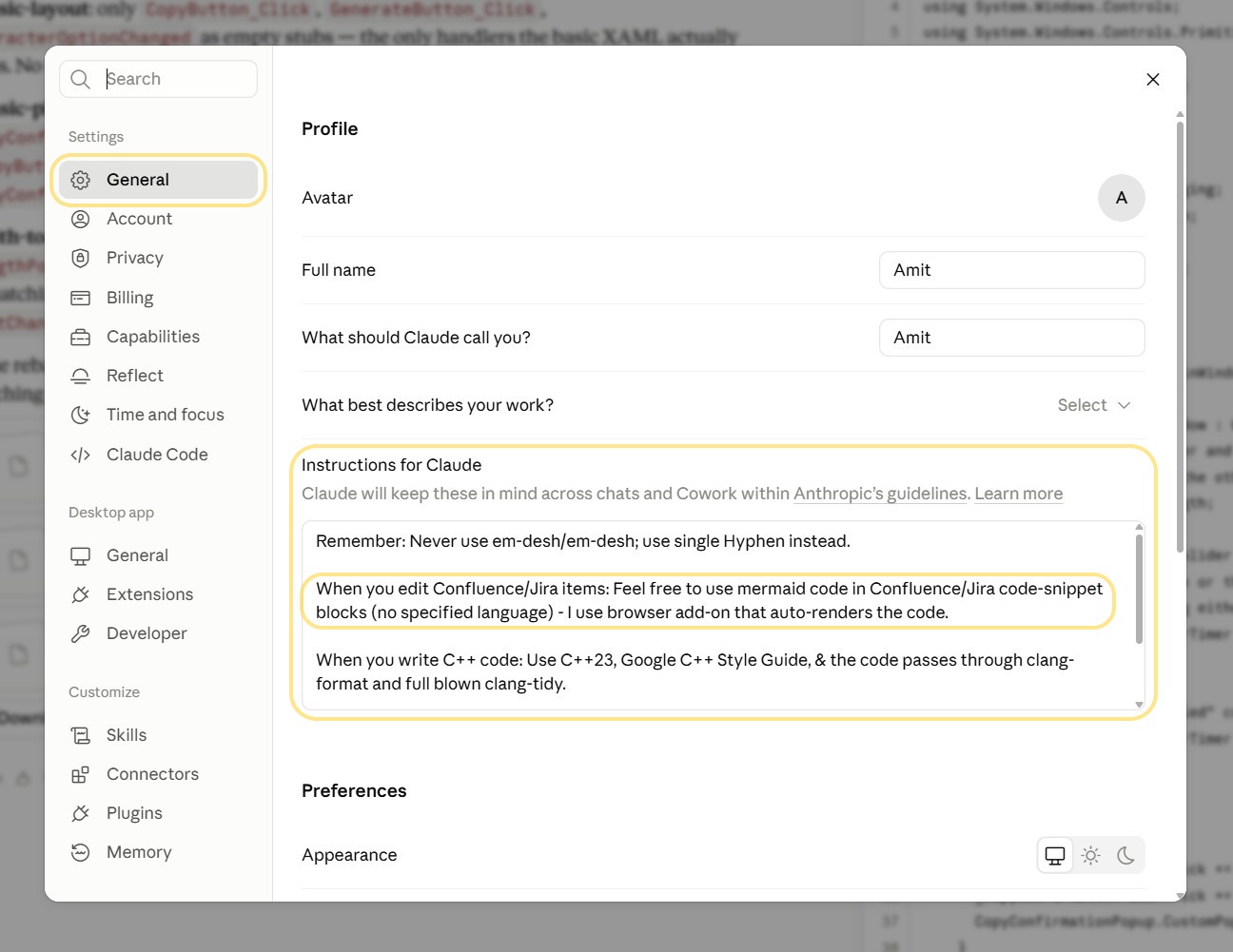The height and width of the screenshot is (952, 1233).
Task: Click the Privacy shield icon
Action: 81,258
